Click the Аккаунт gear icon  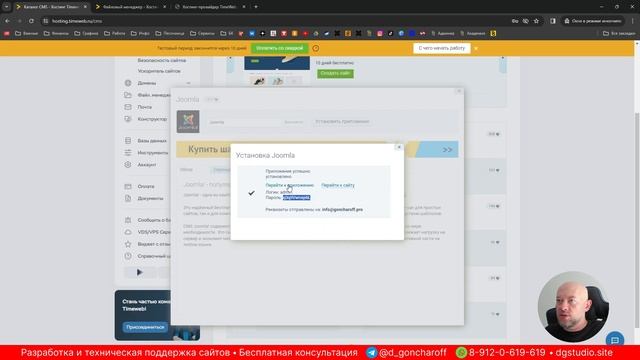[128, 164]
